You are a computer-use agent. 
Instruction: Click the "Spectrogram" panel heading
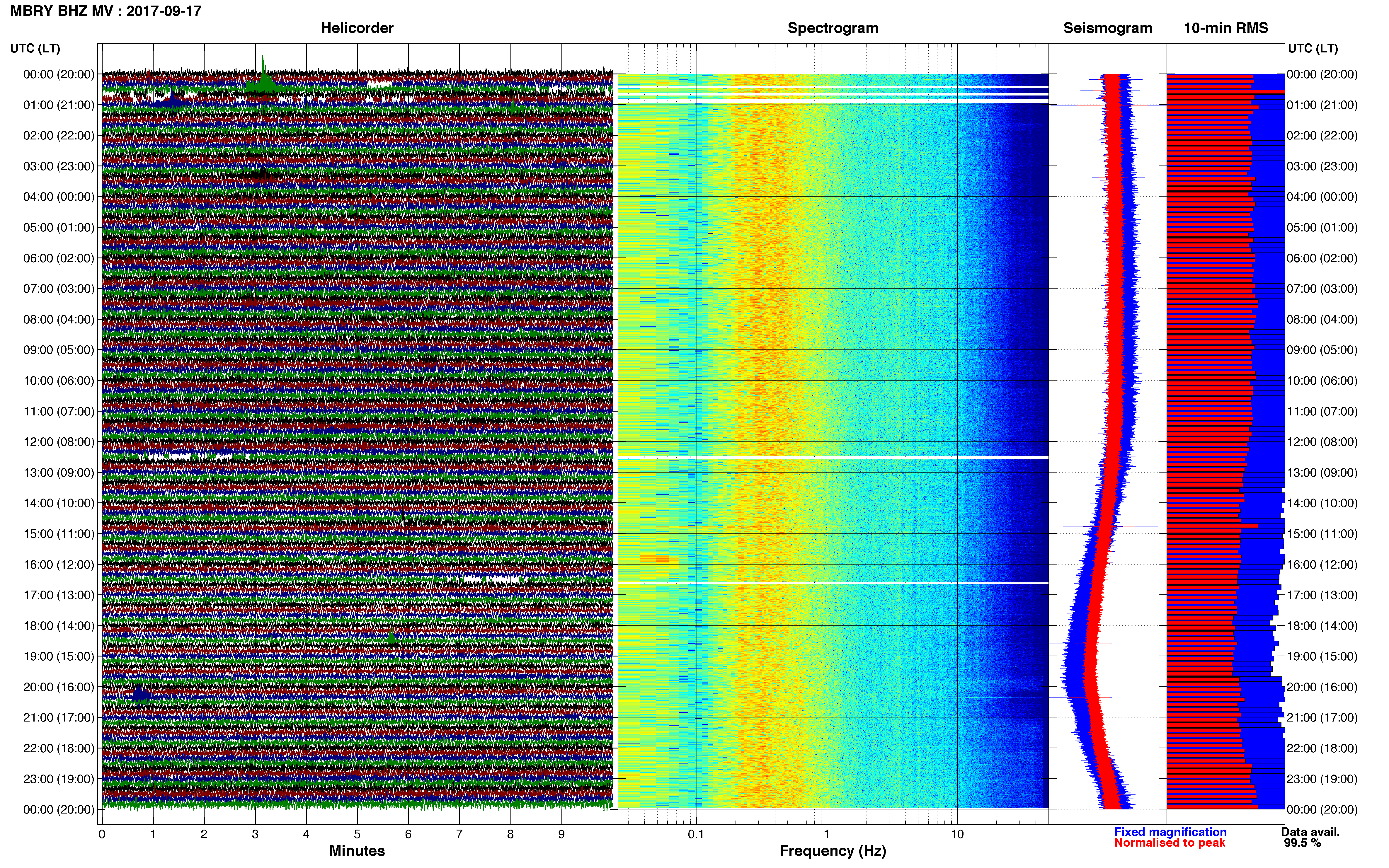833,28
